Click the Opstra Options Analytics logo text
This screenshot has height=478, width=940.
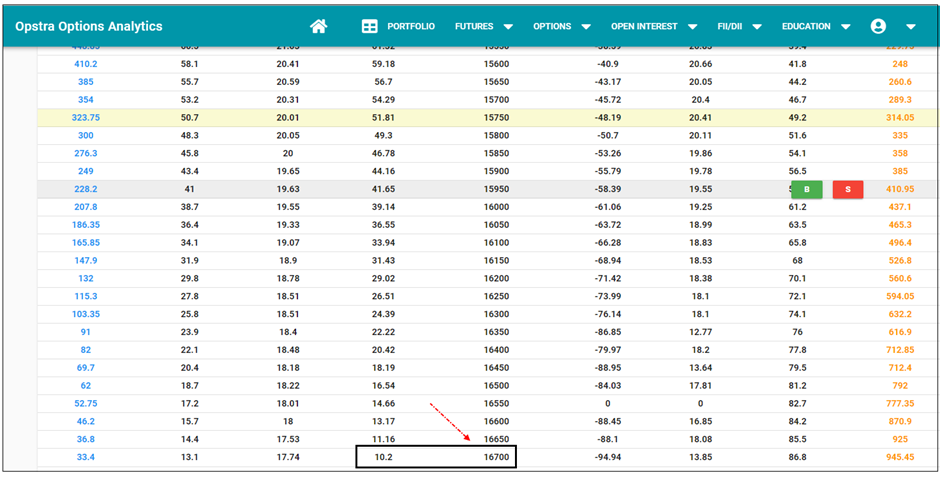tap(89, 27)
